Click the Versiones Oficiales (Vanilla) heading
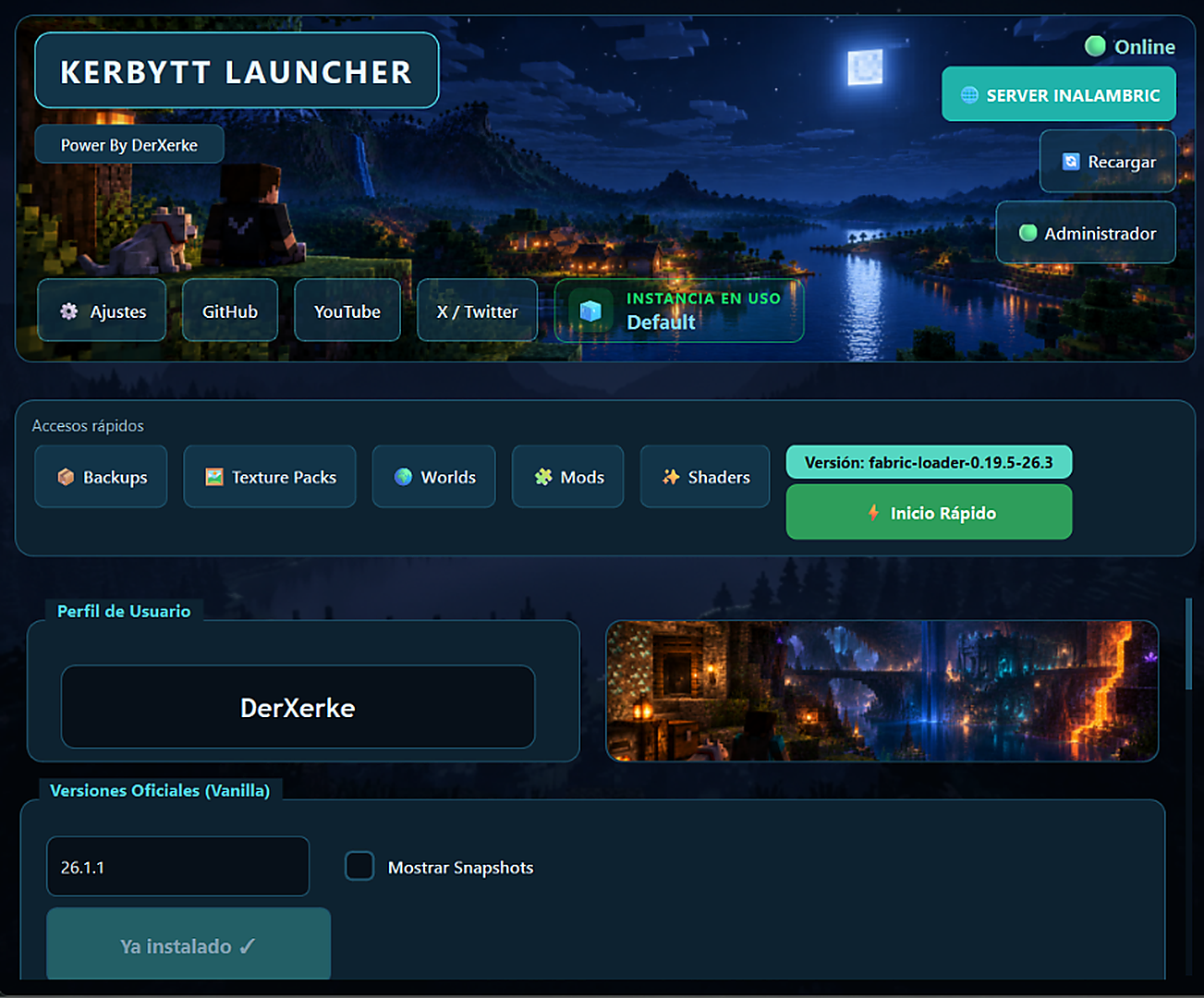Viewport: 1204px width, 998px height. 160,790
